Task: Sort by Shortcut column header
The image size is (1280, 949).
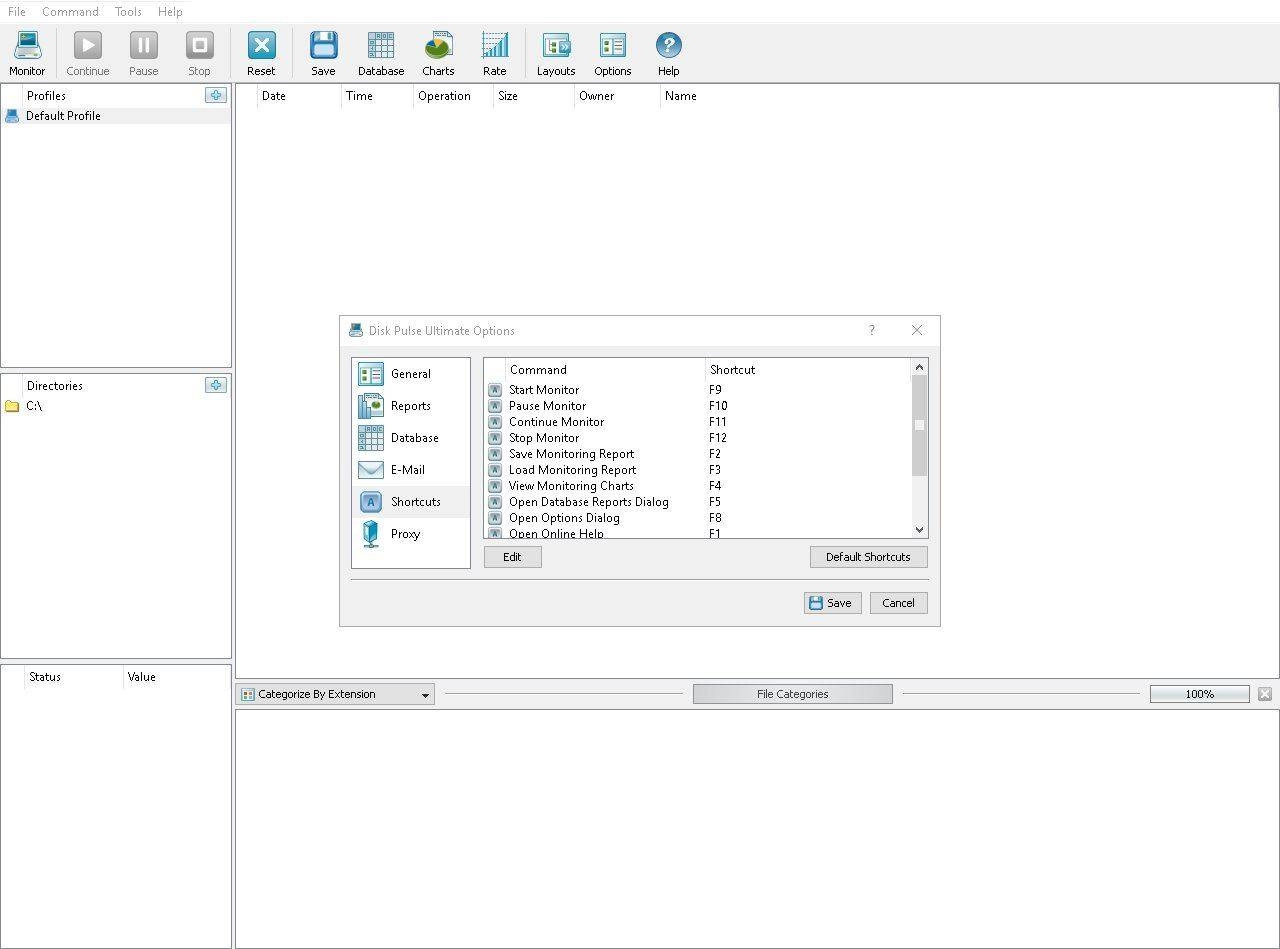Action: [808, 370]
